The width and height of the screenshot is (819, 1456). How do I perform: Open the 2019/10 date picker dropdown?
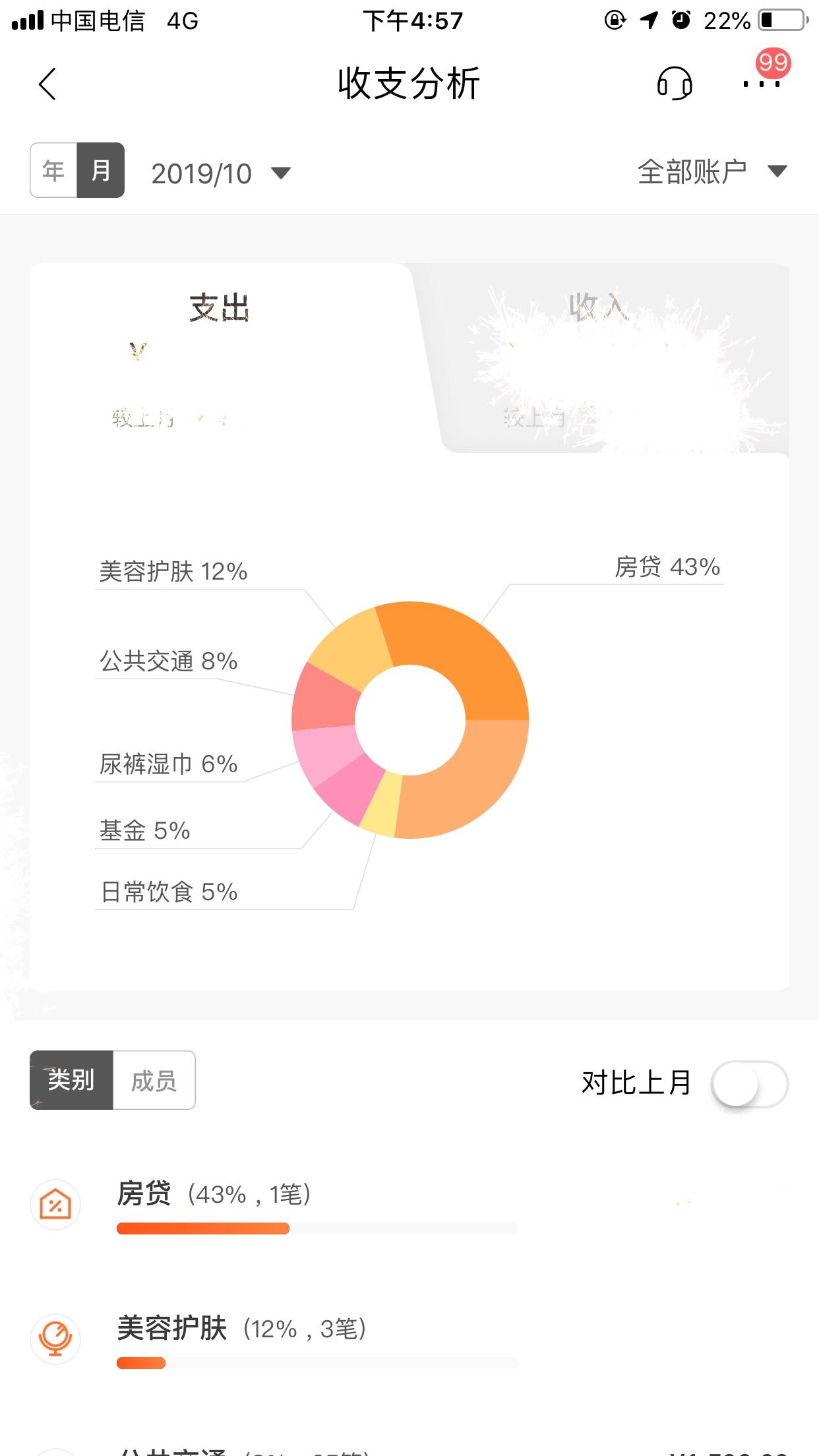point(201,173)
